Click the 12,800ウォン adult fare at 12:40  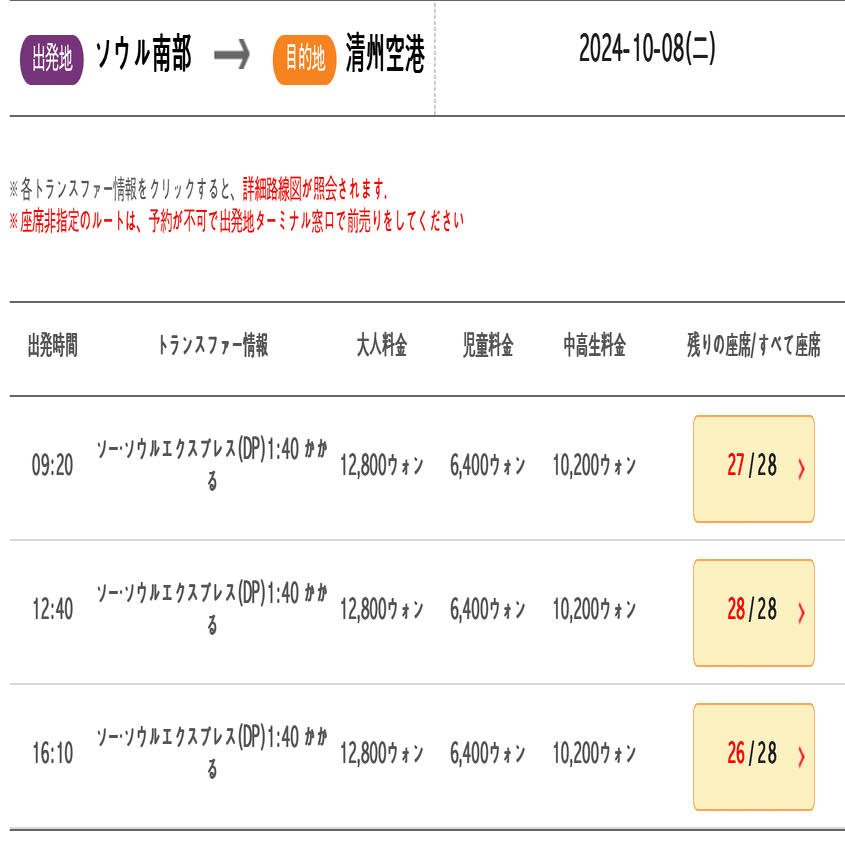[382, 610]
